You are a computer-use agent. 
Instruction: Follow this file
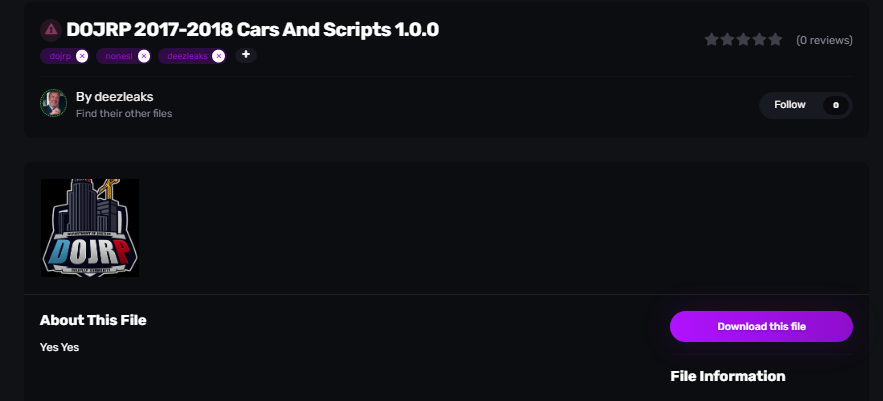pyautogui.click(x=789, y=104)
